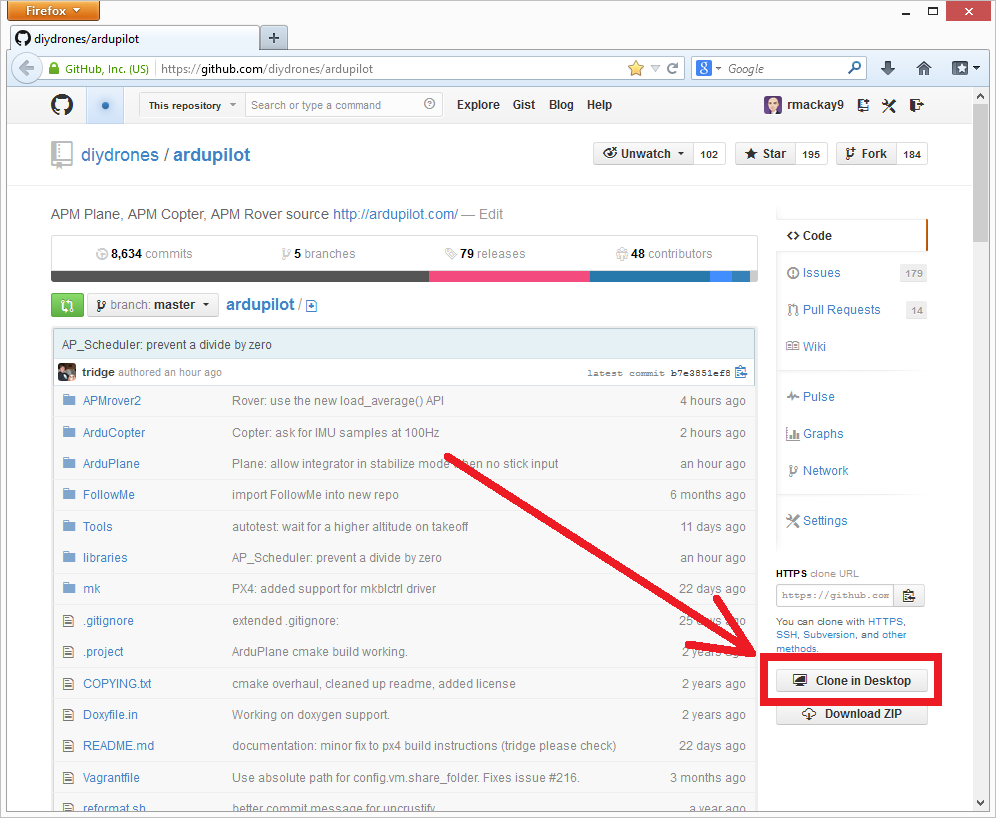996x818 pixels.
Task: Copy the latest commit SHA to clipboard
Action: click(x=741, y=372)
